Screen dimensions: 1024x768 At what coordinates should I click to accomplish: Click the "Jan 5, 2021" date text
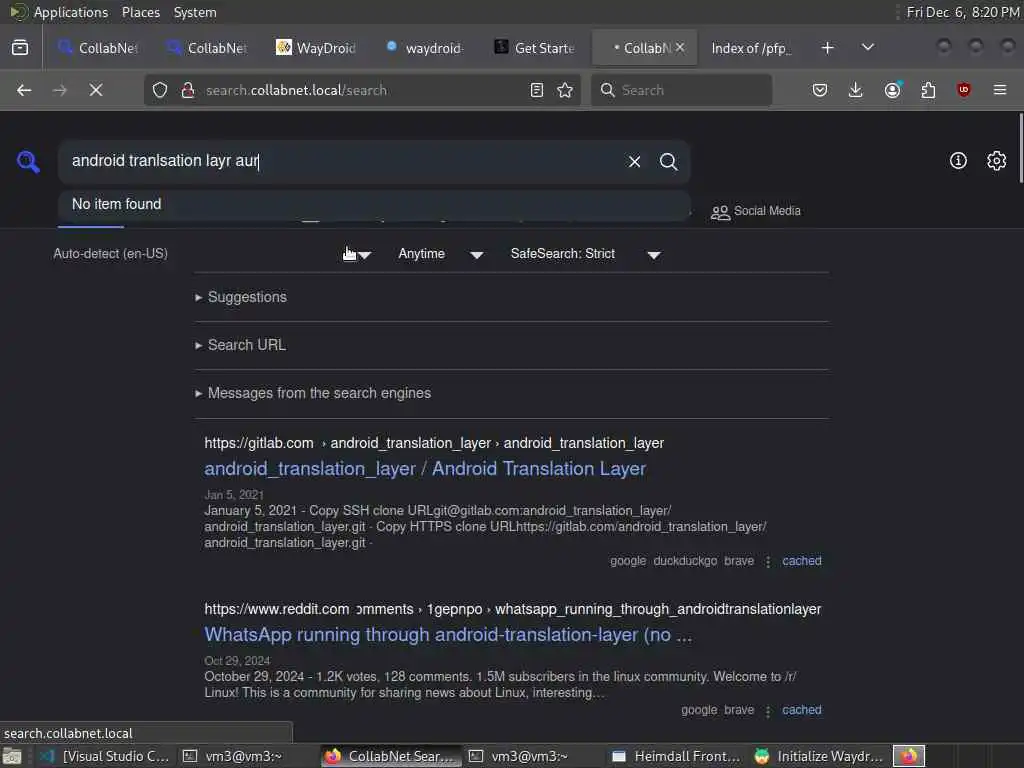click(234, 494)
